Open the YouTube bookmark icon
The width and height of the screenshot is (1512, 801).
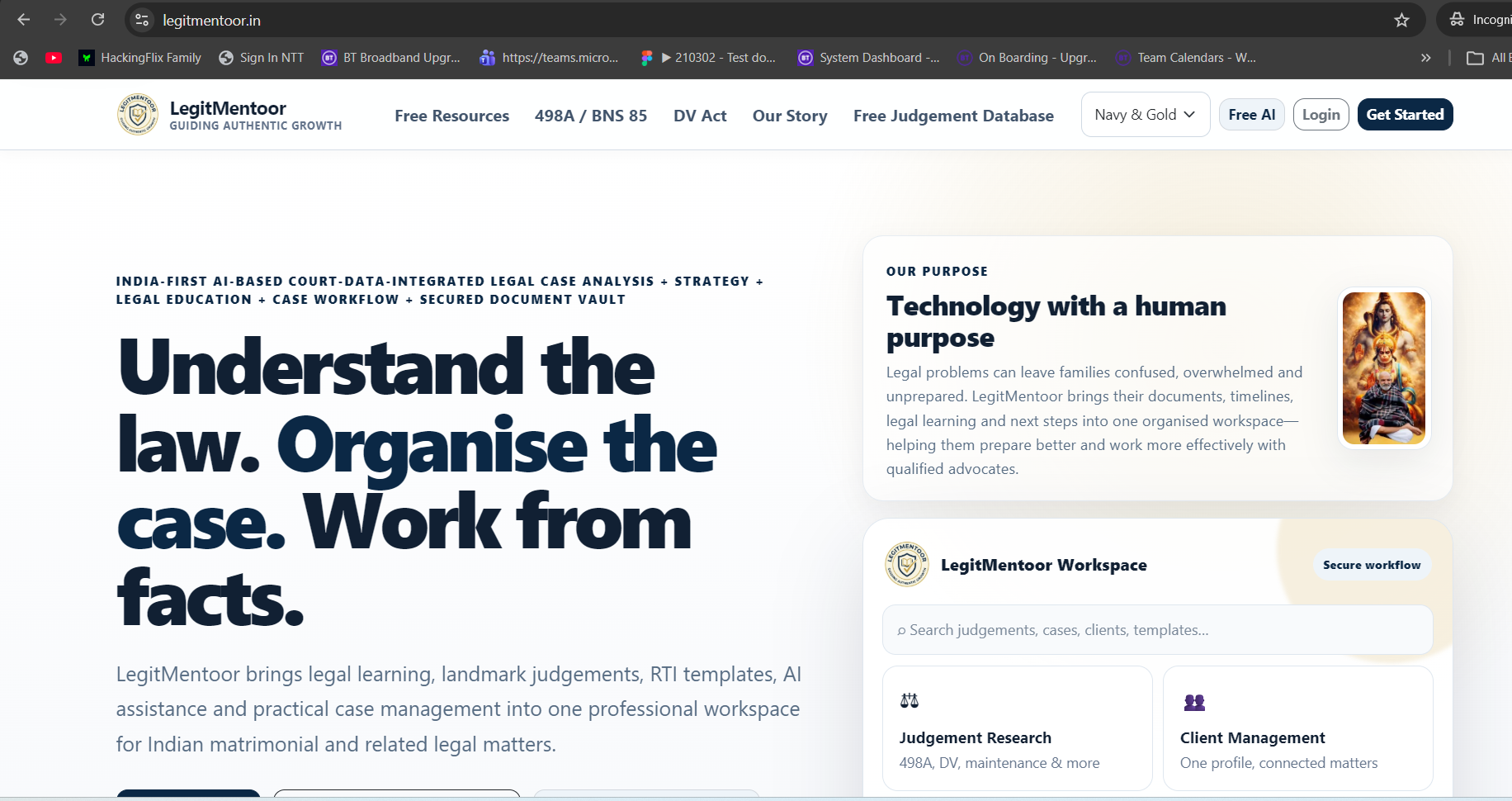point(54,58)
